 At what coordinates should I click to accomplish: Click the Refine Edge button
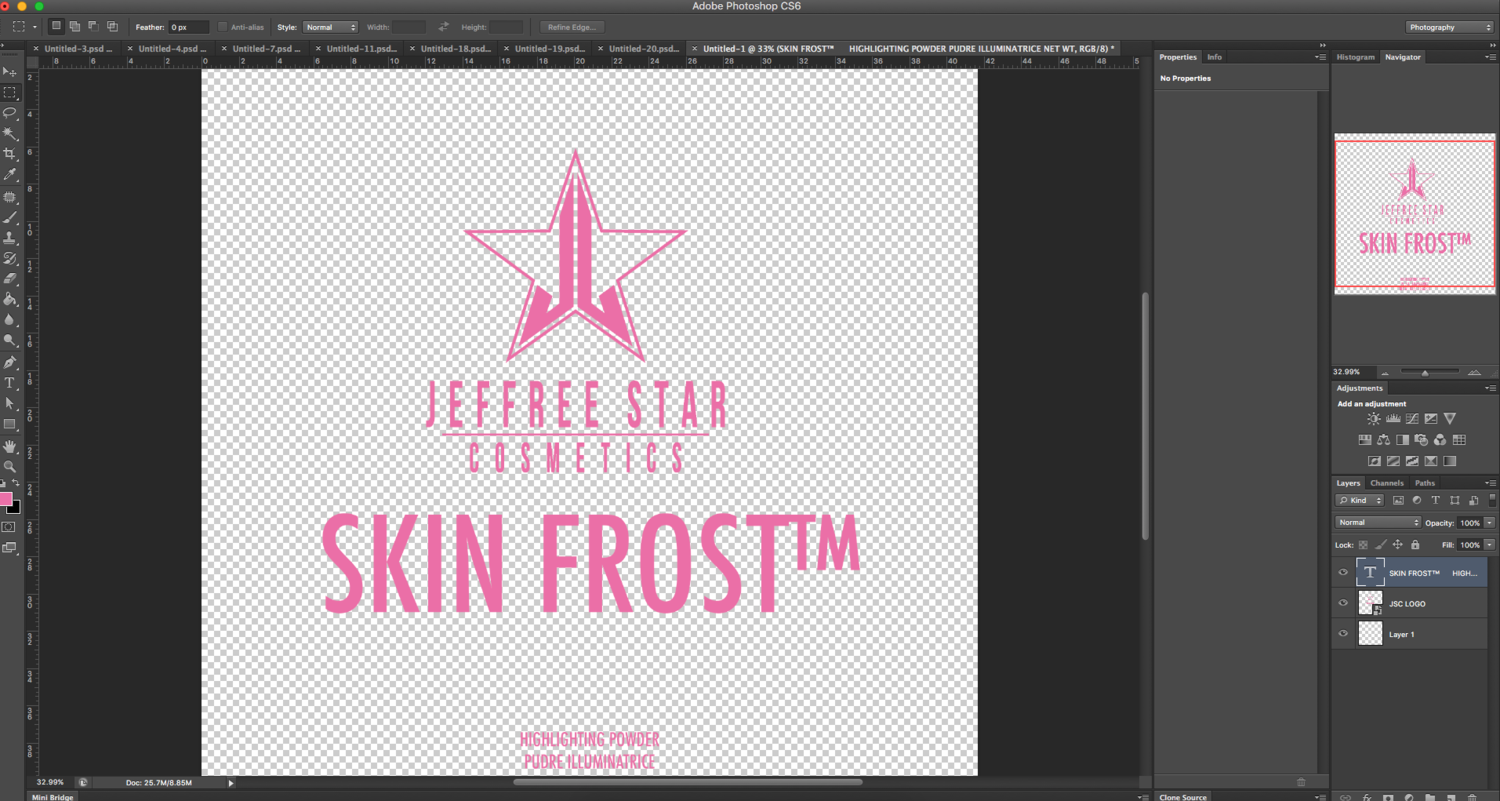click(x=572, y=27)
